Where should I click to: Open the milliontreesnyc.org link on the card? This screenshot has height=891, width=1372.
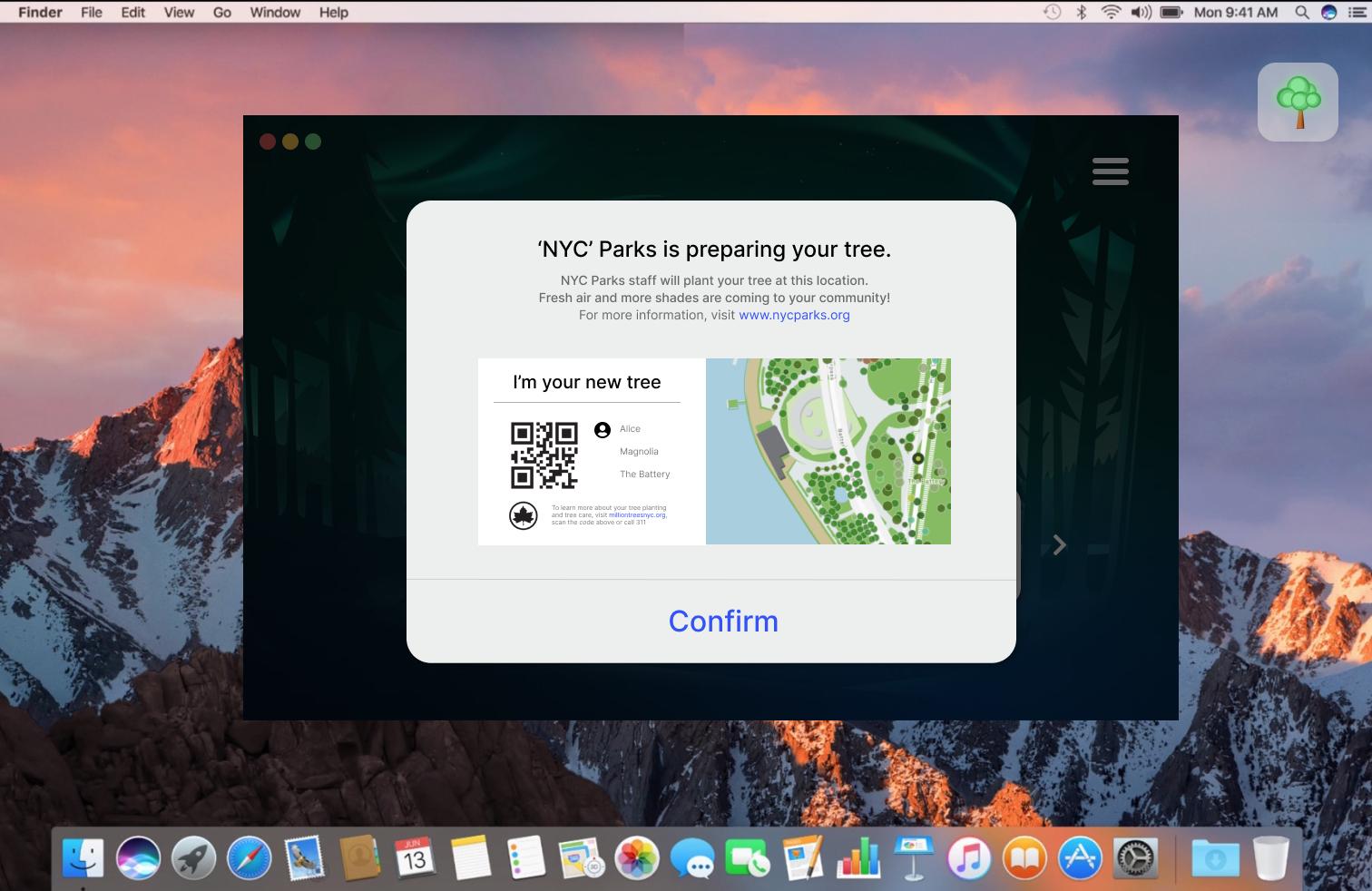[637, 515]
